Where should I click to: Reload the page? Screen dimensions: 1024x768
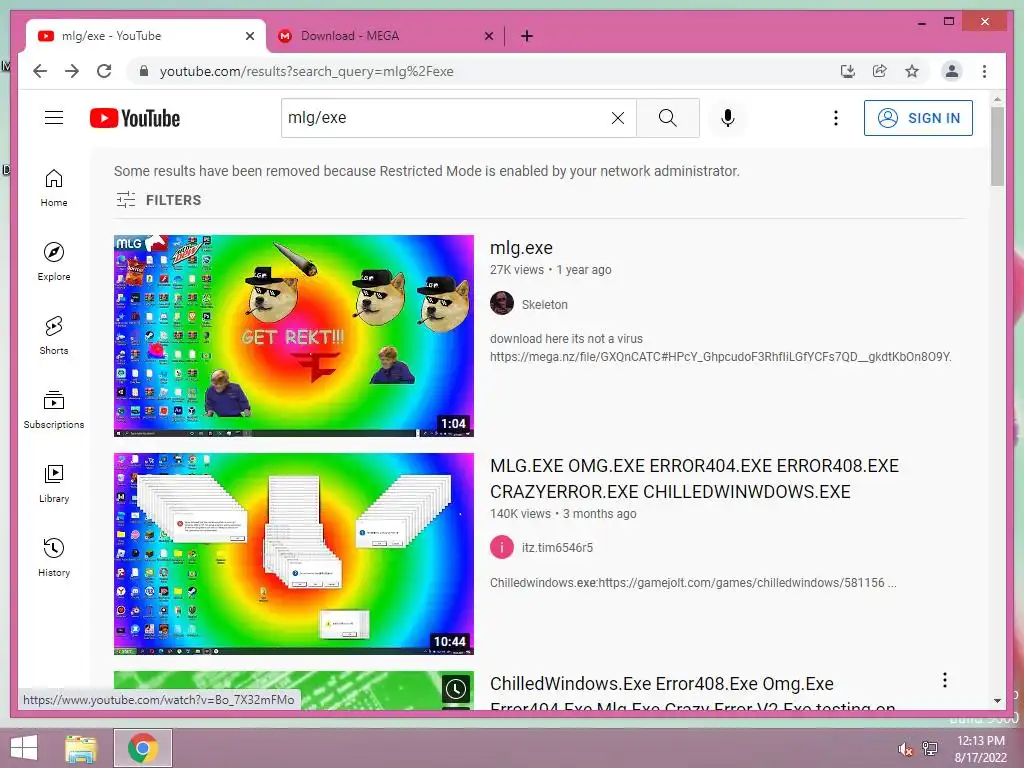pos(104,71)
